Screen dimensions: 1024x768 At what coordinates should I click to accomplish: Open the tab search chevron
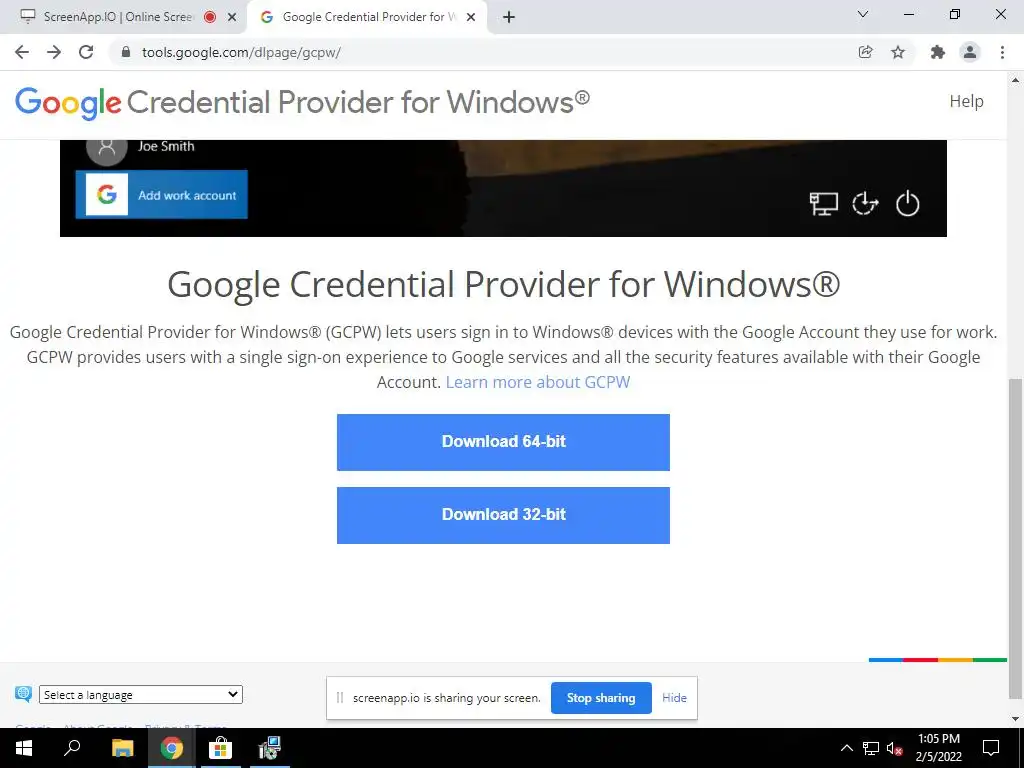(863, 14)
